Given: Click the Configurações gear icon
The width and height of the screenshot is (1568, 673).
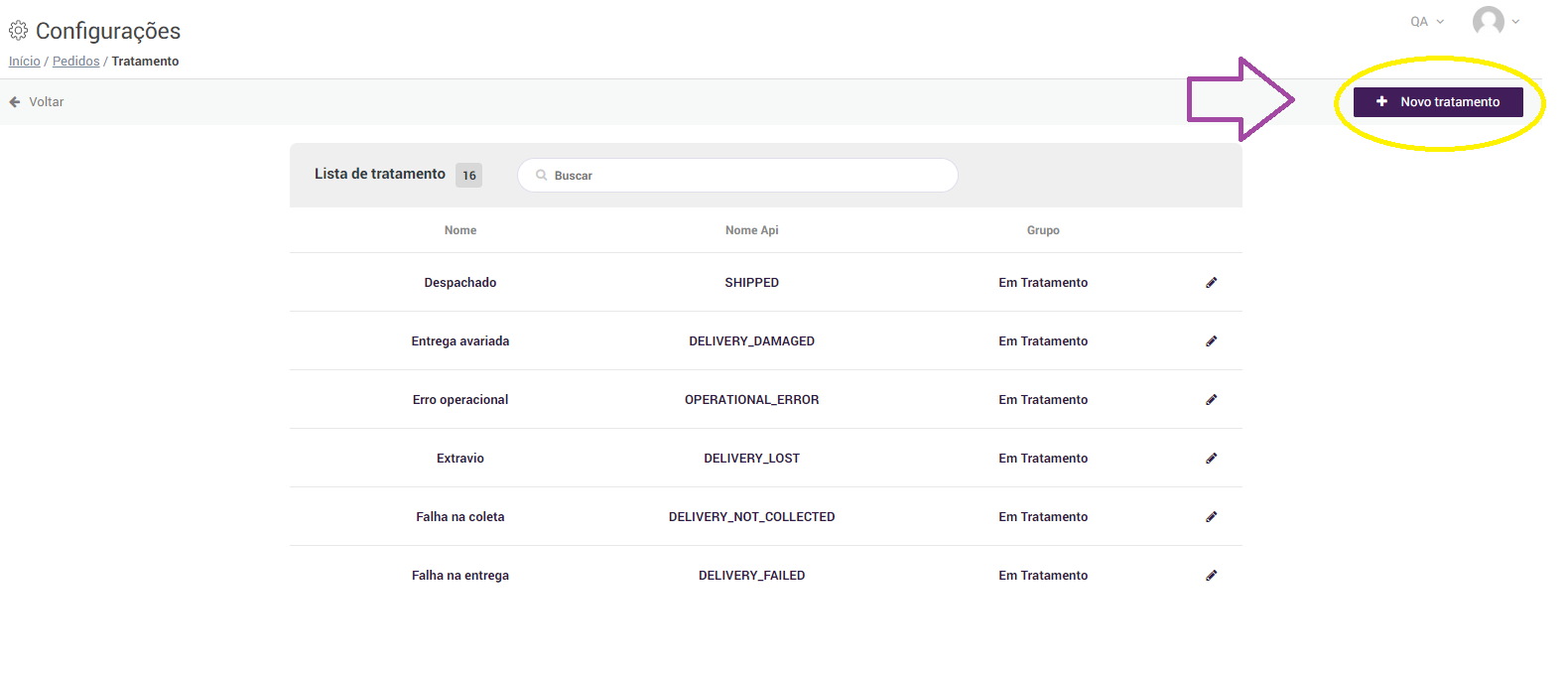Looking at the screenshot, I should [x=18, y=31].
